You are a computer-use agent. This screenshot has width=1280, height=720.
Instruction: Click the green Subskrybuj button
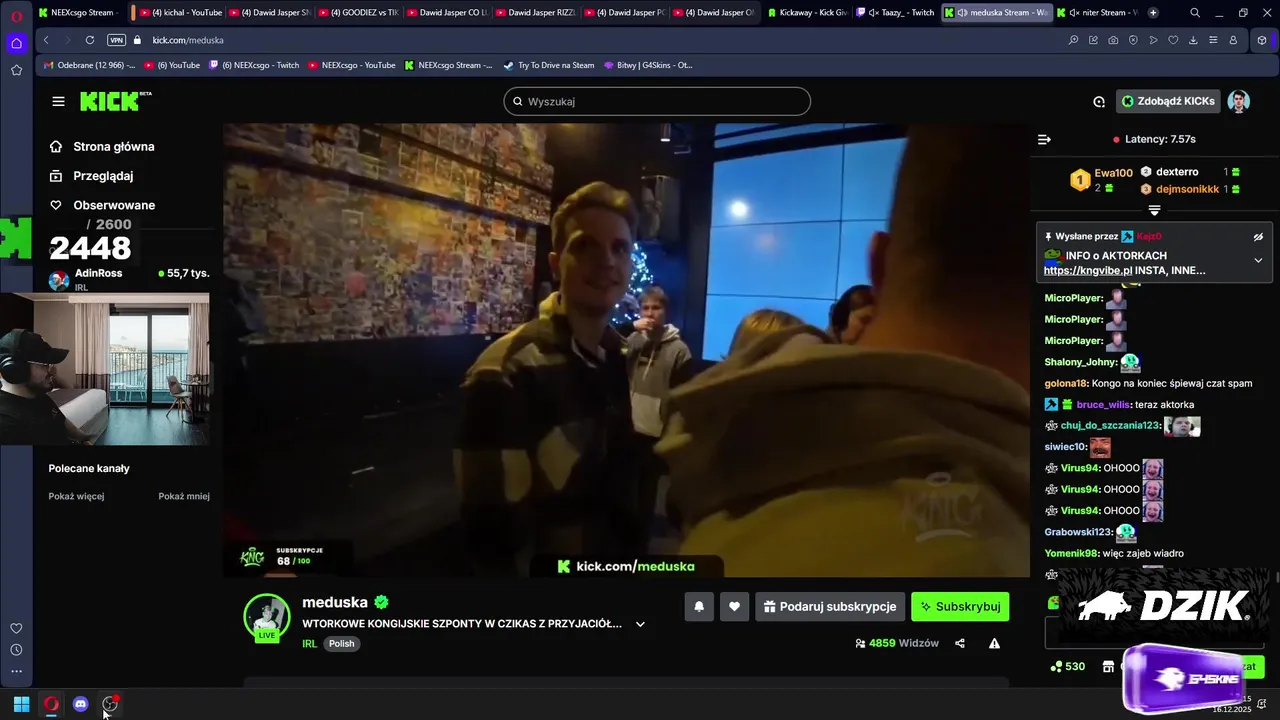[x=960, y=606]
